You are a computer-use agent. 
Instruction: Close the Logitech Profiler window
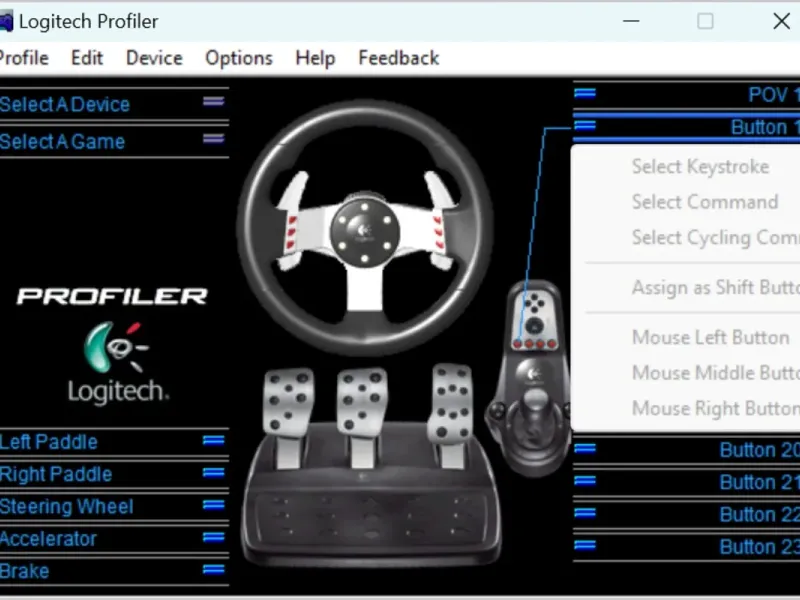781,21
